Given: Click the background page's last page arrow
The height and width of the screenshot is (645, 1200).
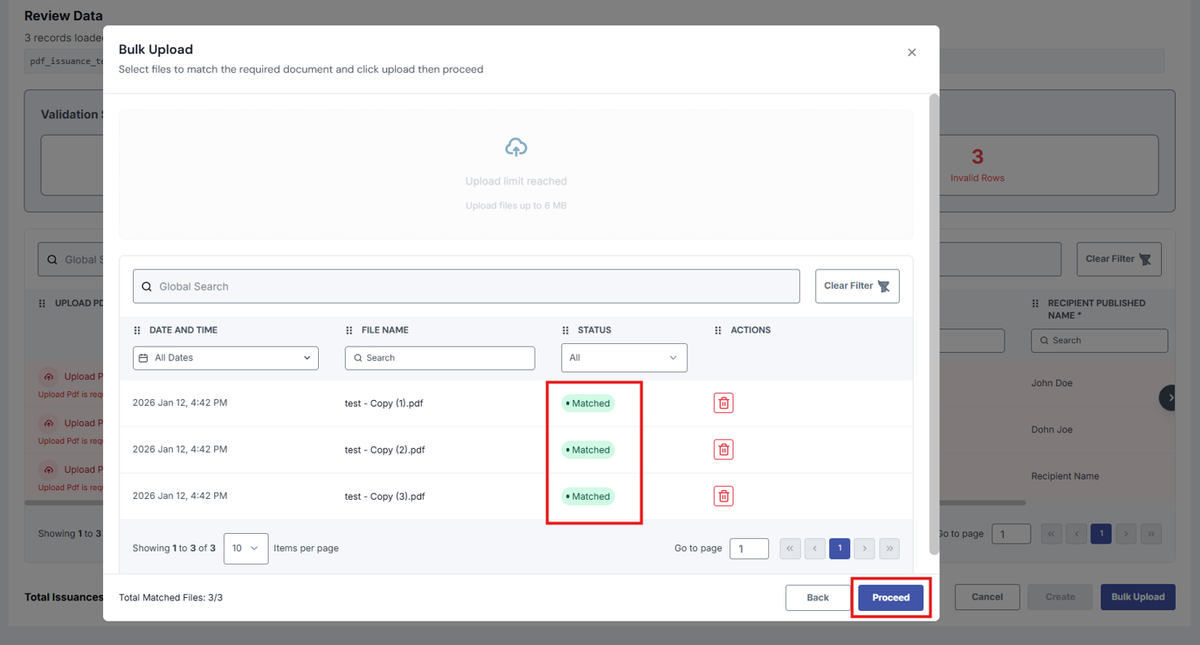Looking at the screenshot, I should click(x=1151, y=534).
